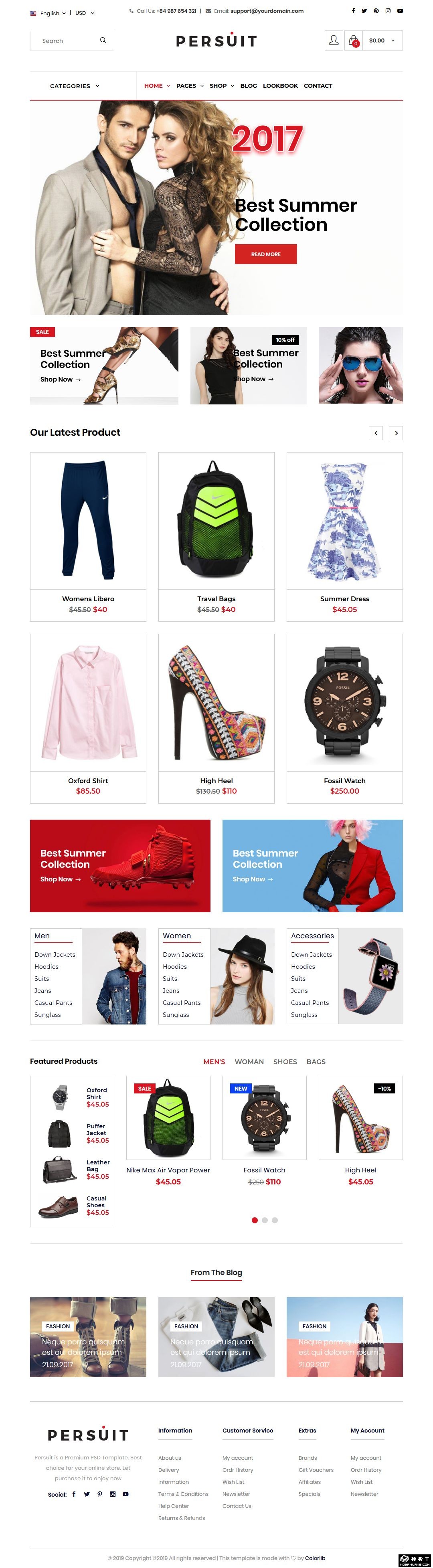Switch to the Shoes featured tab

285,1061
